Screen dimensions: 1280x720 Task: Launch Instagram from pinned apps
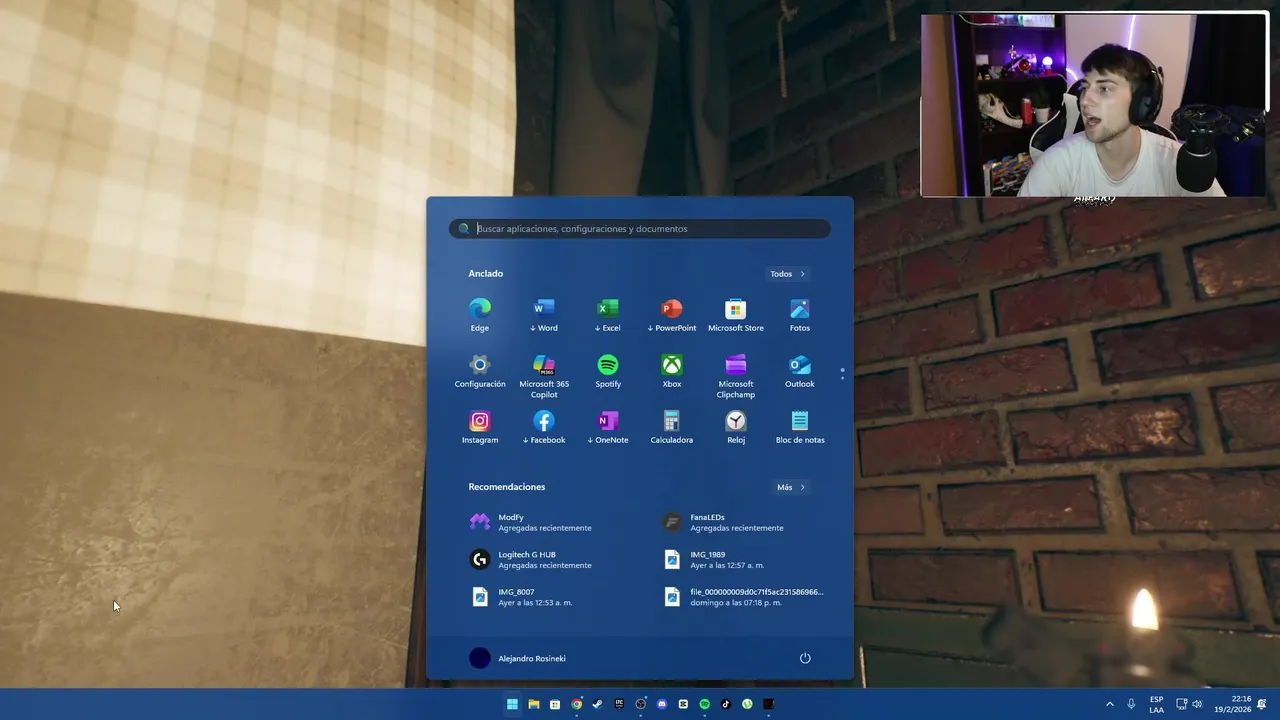click(x=480, y=427)
